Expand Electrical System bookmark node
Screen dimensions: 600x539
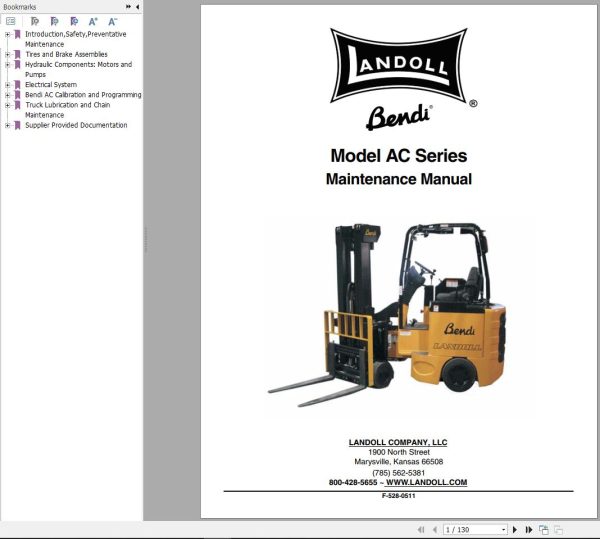(x=7, y=85)
